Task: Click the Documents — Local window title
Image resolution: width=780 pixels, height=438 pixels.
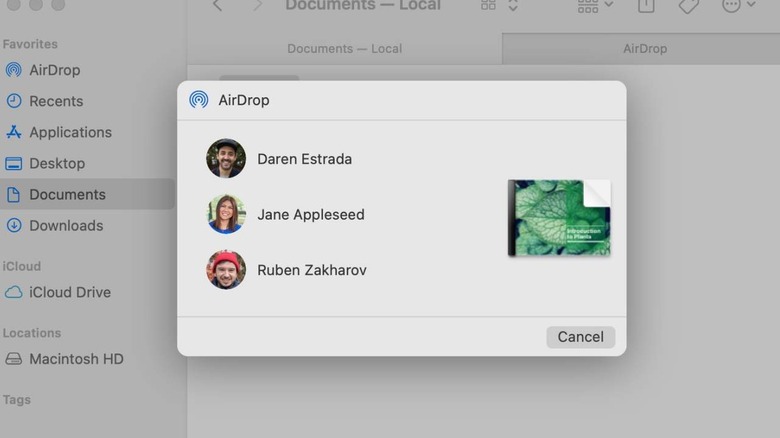Action: tap(363, 5)
